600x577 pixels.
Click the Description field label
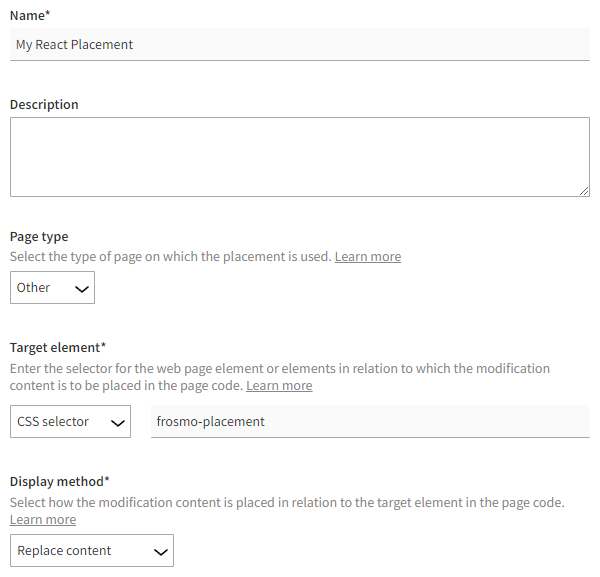(x=44, y=104)
